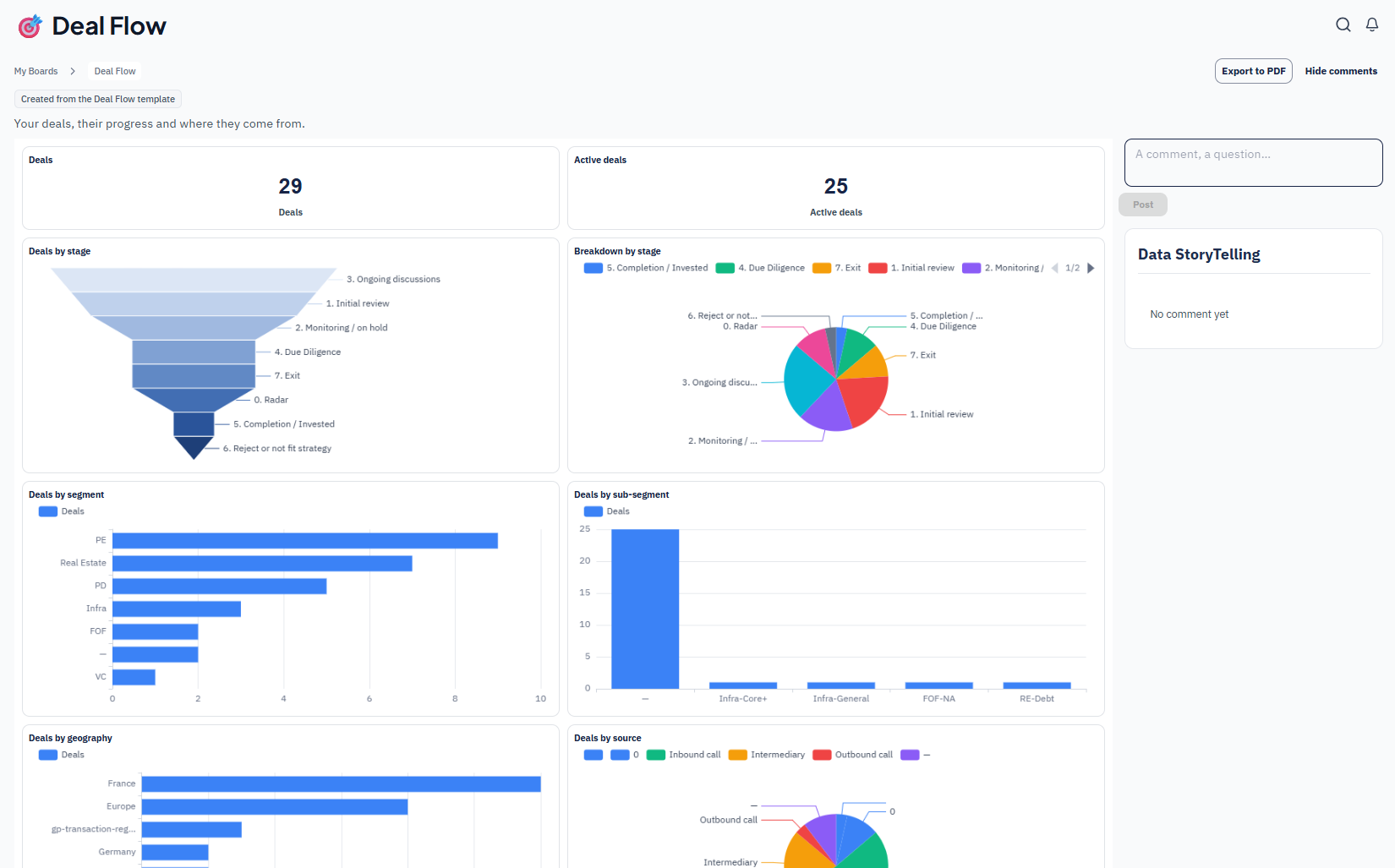This screenshot has height=868, width=1395.
Task: Click 'Infra-Core+' axis label
Action: click(x=743, y=699)
